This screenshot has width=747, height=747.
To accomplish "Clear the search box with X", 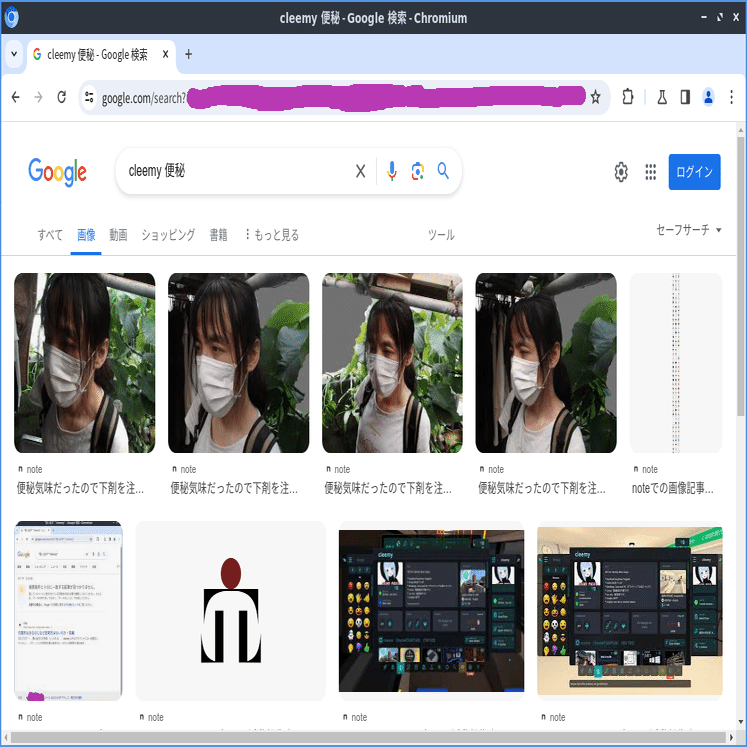I will pyautogui.click(x=361, y=171).
